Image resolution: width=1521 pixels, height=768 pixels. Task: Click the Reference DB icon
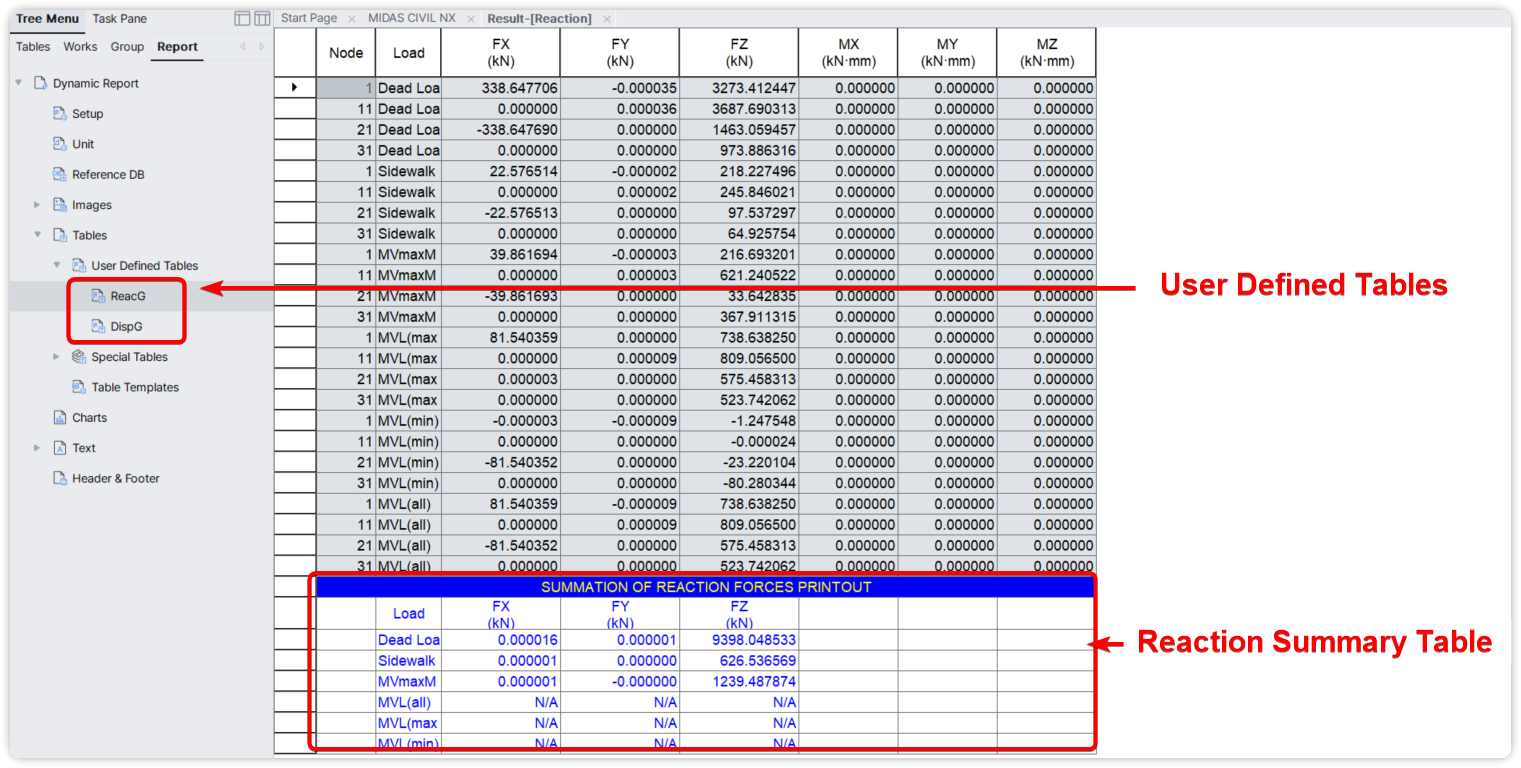tap(59, 174)
